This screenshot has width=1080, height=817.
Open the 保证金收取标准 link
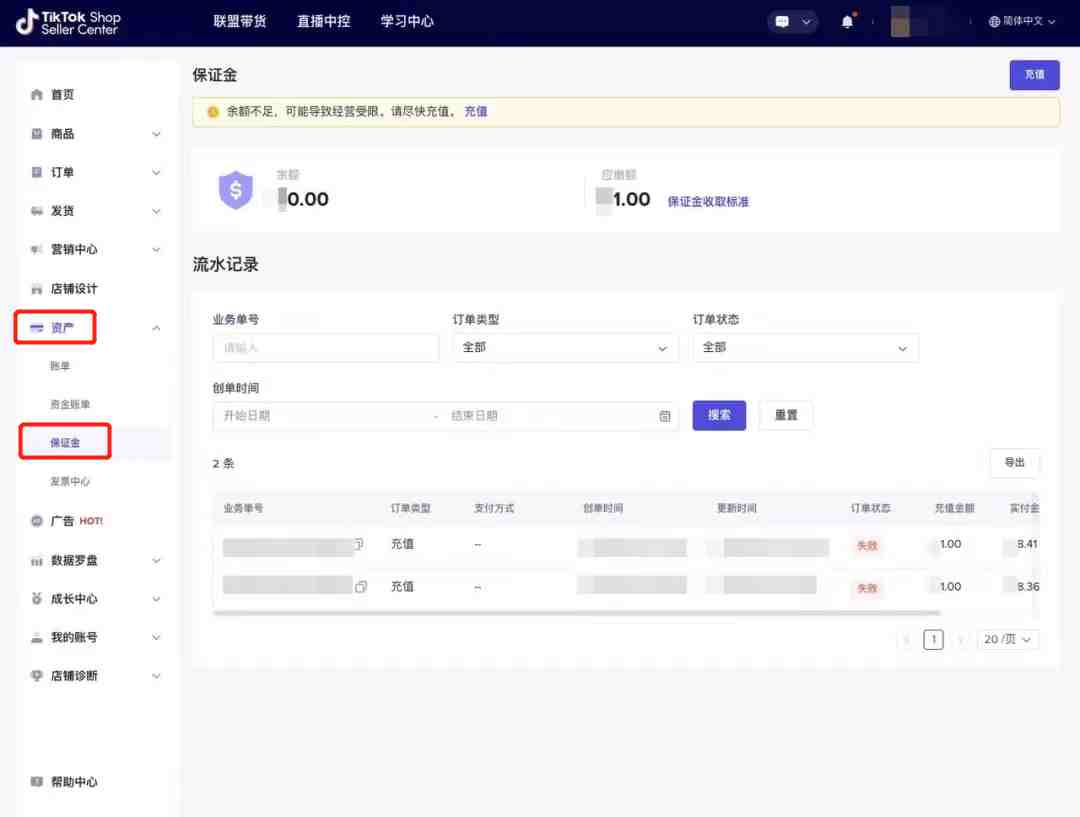click(708, 201)
